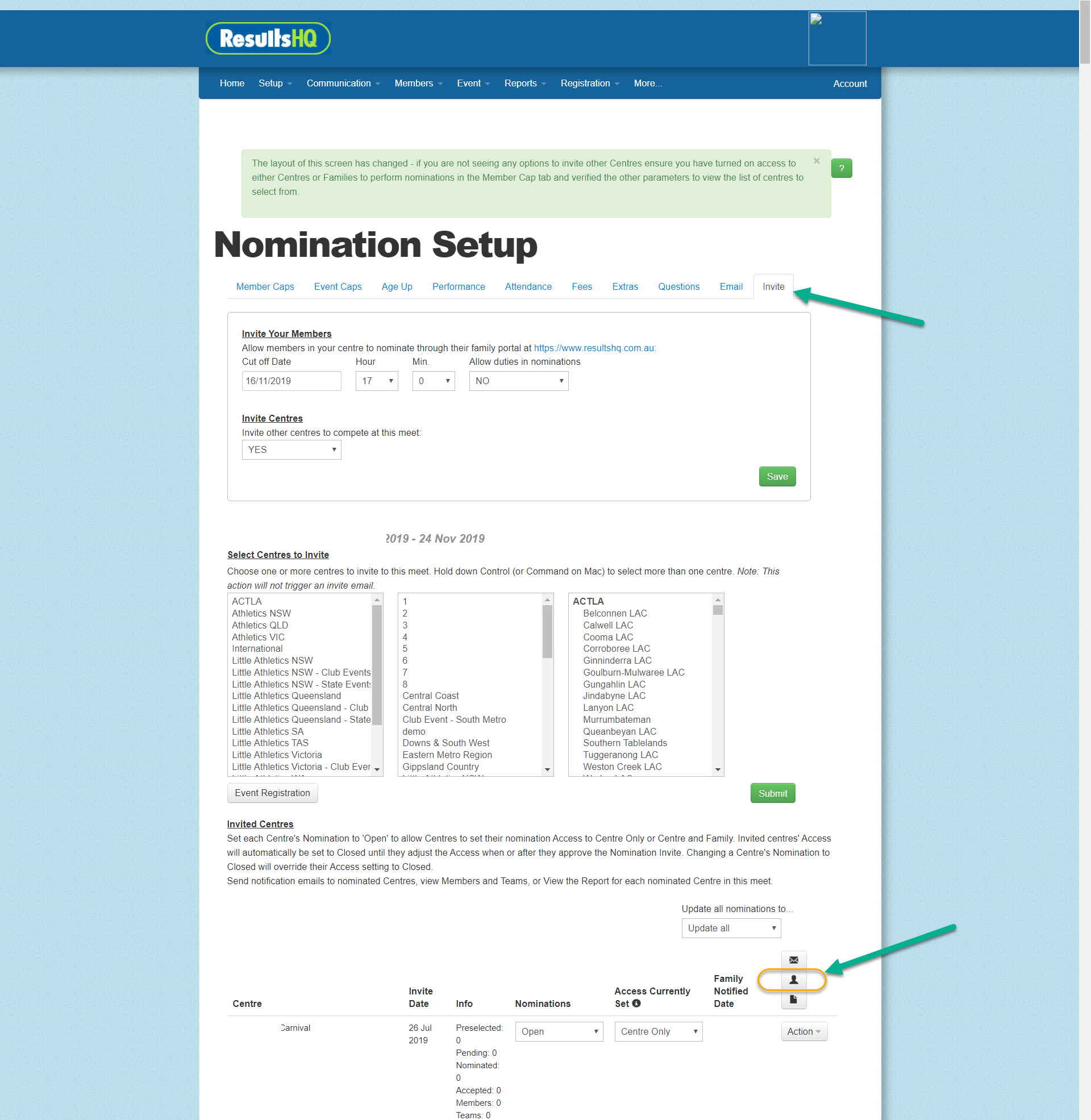1091x1120 pixels.
Task: Open the Action dropdown in the Carnival row
Action: tap(804, 1031)
